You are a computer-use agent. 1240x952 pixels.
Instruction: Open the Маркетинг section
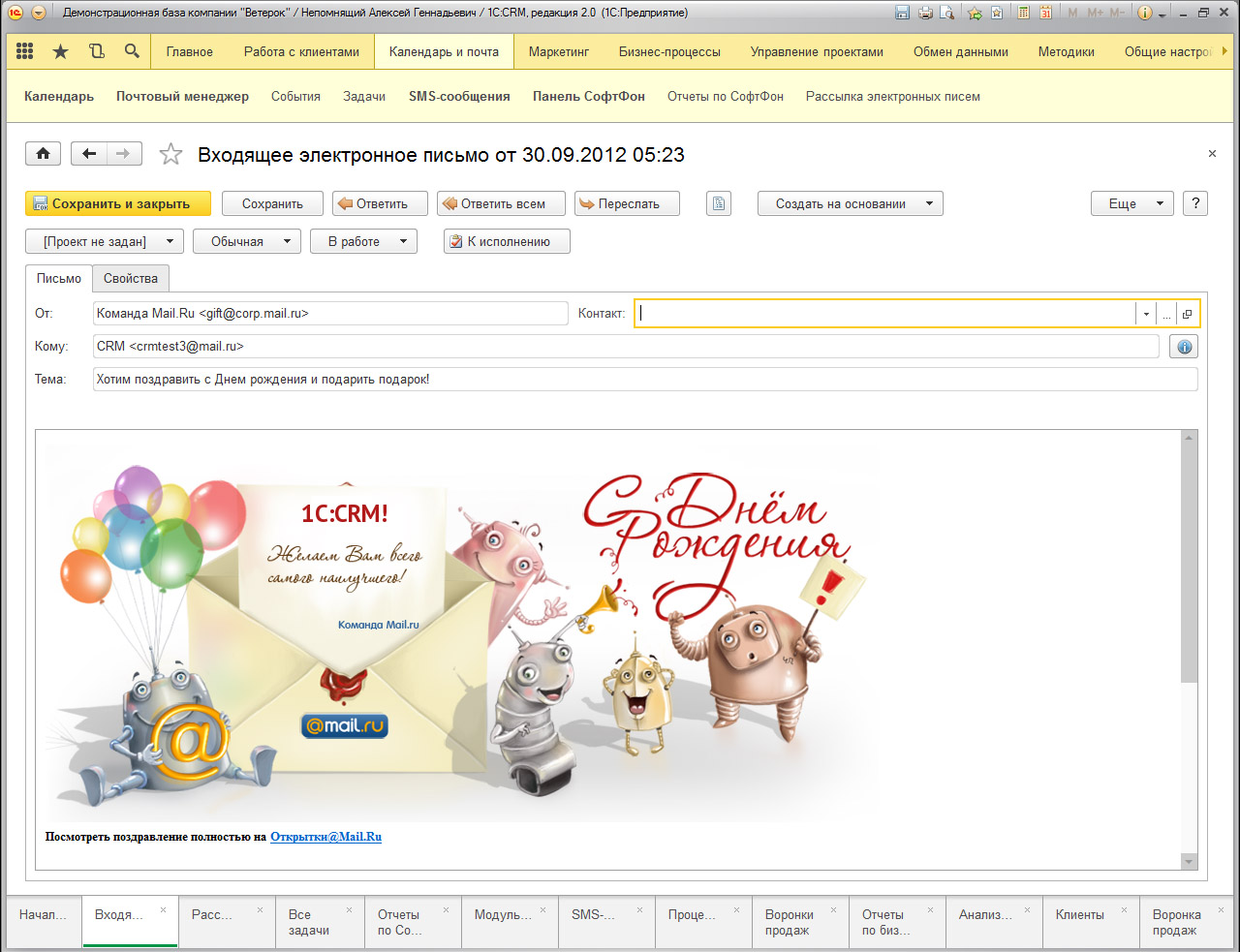tap(559, 51)
